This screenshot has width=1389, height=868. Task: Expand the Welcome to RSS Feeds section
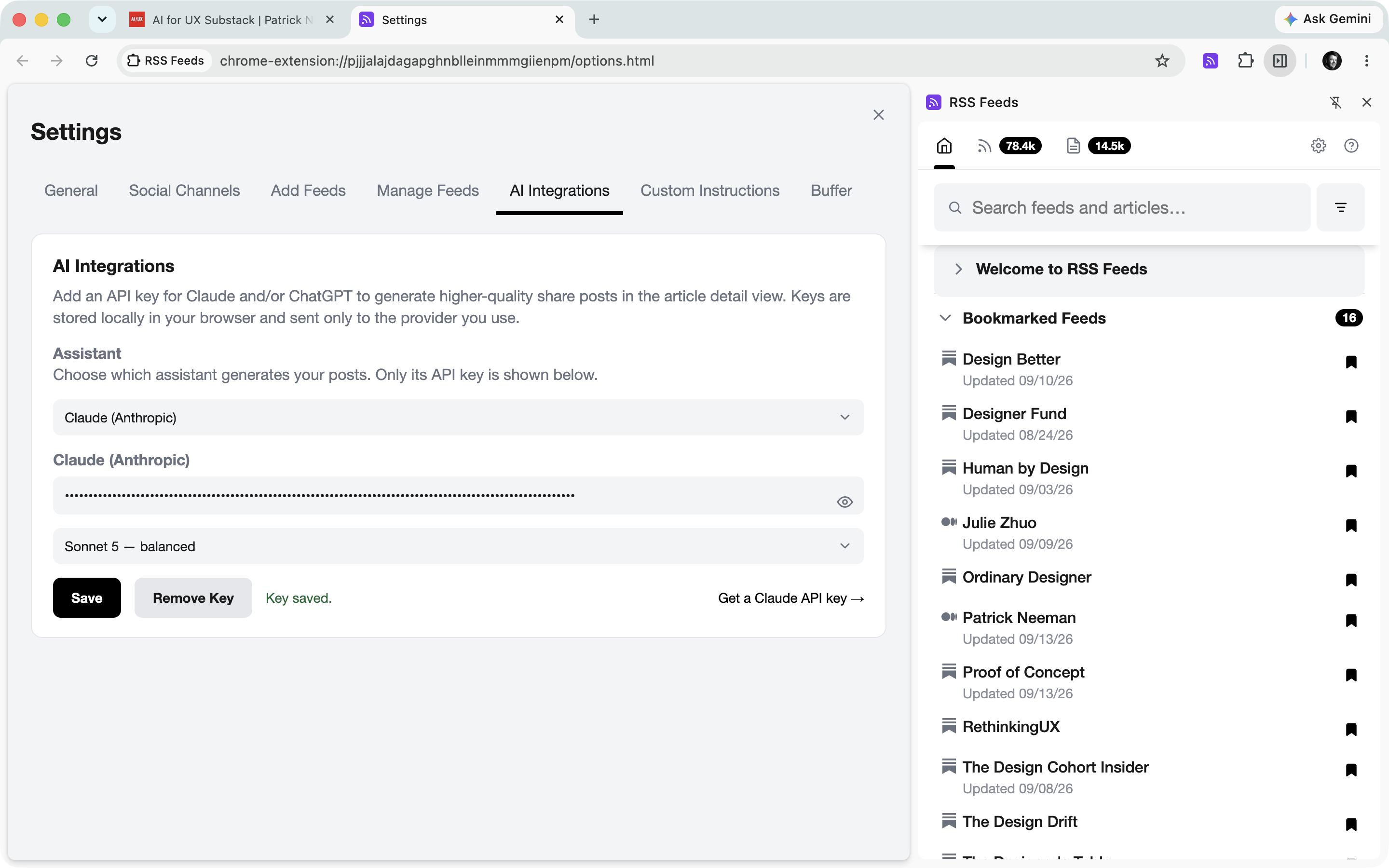[1148, 269]
